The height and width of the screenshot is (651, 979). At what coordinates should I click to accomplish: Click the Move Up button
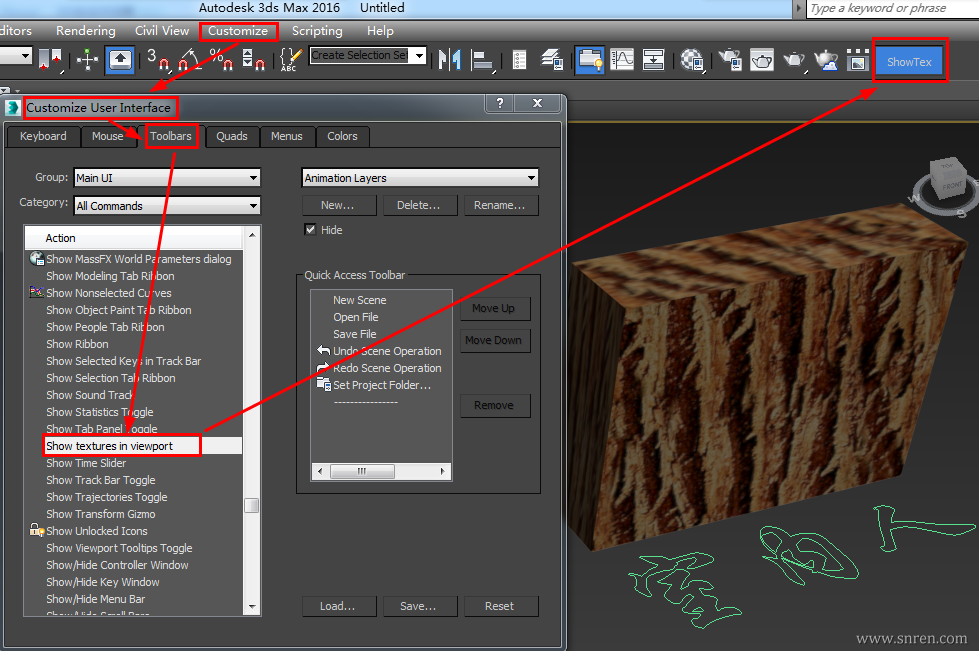point(494,308)
